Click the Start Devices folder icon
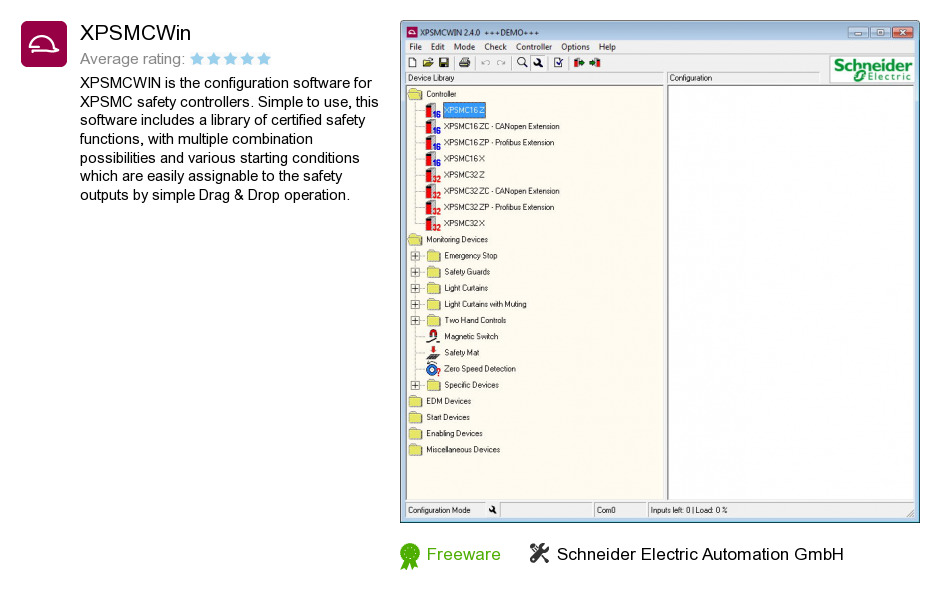Screen dimensions: 940x600 click(x=415, y=417)
